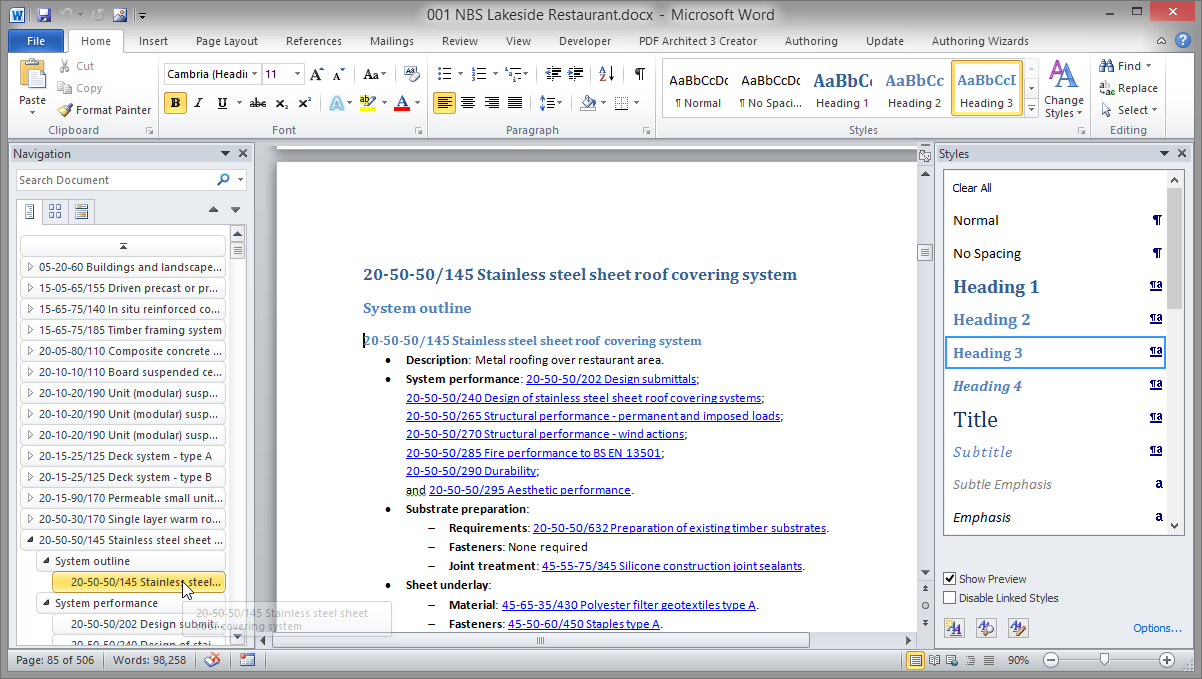Enable the Disable Linked Styles checkbox

coord(949,597)
